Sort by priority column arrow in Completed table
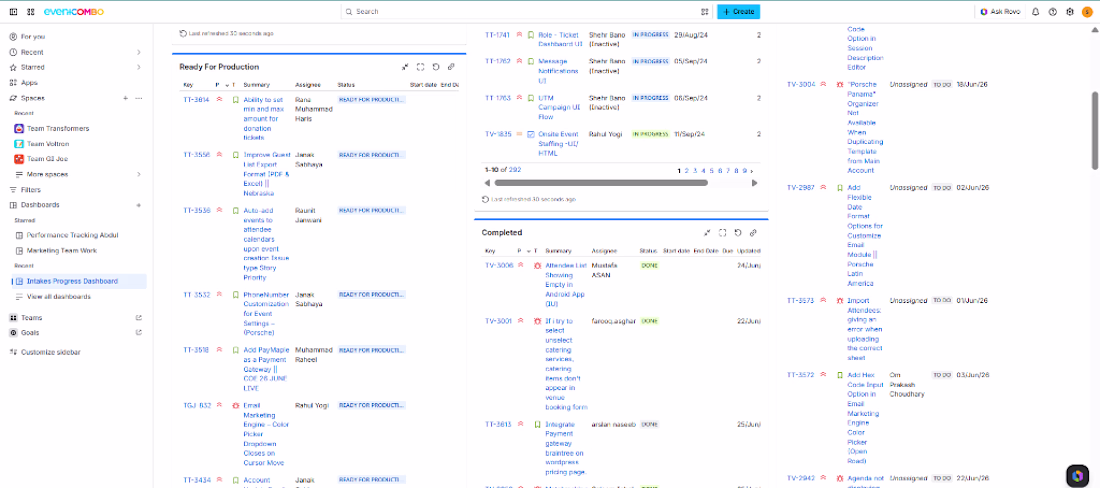 pyautogui.click(x=528, y=250)
